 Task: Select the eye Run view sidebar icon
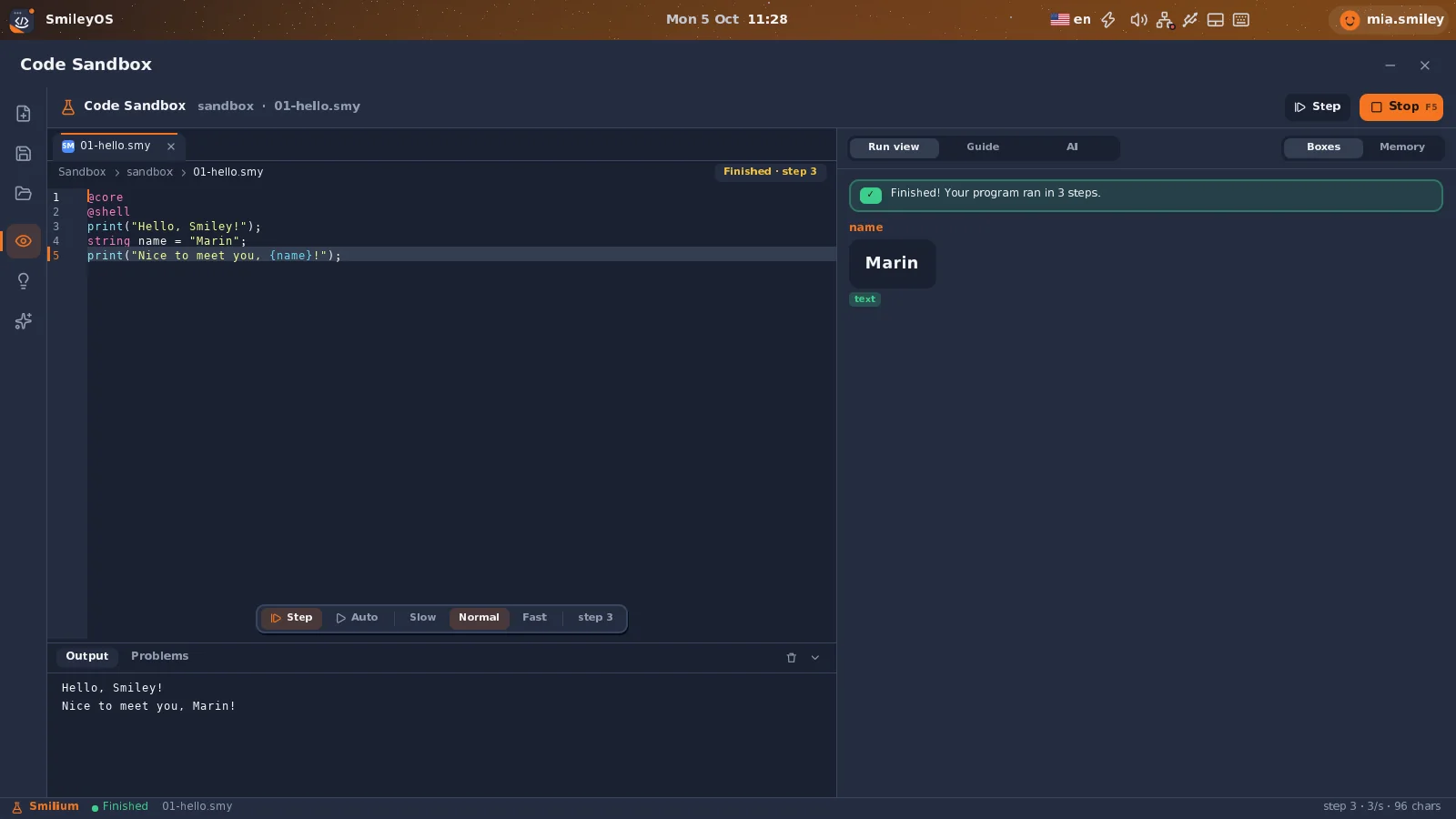click(24, 241)
